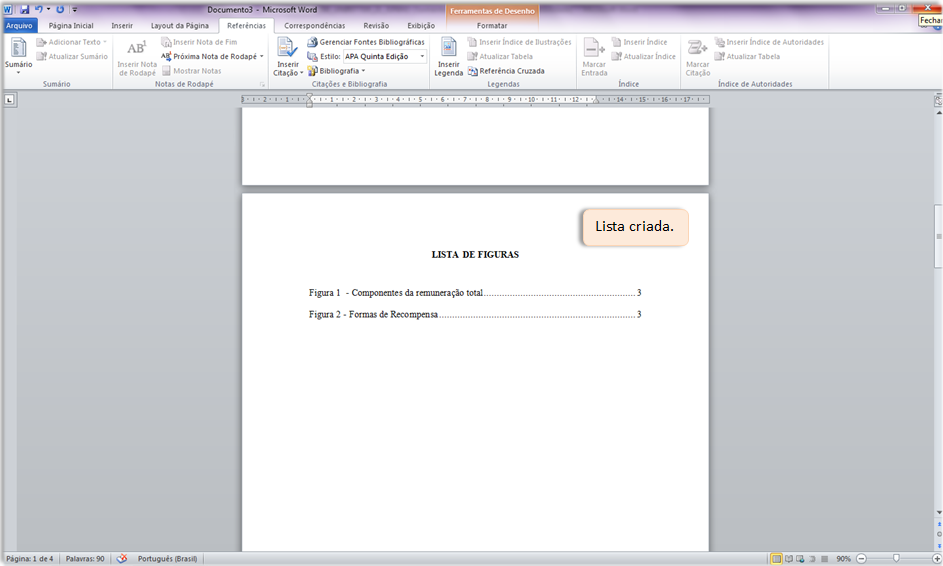Viewport: 943px width, 566px height.
Task: Click the spell check status icon
Action: [x=121, y=559]
